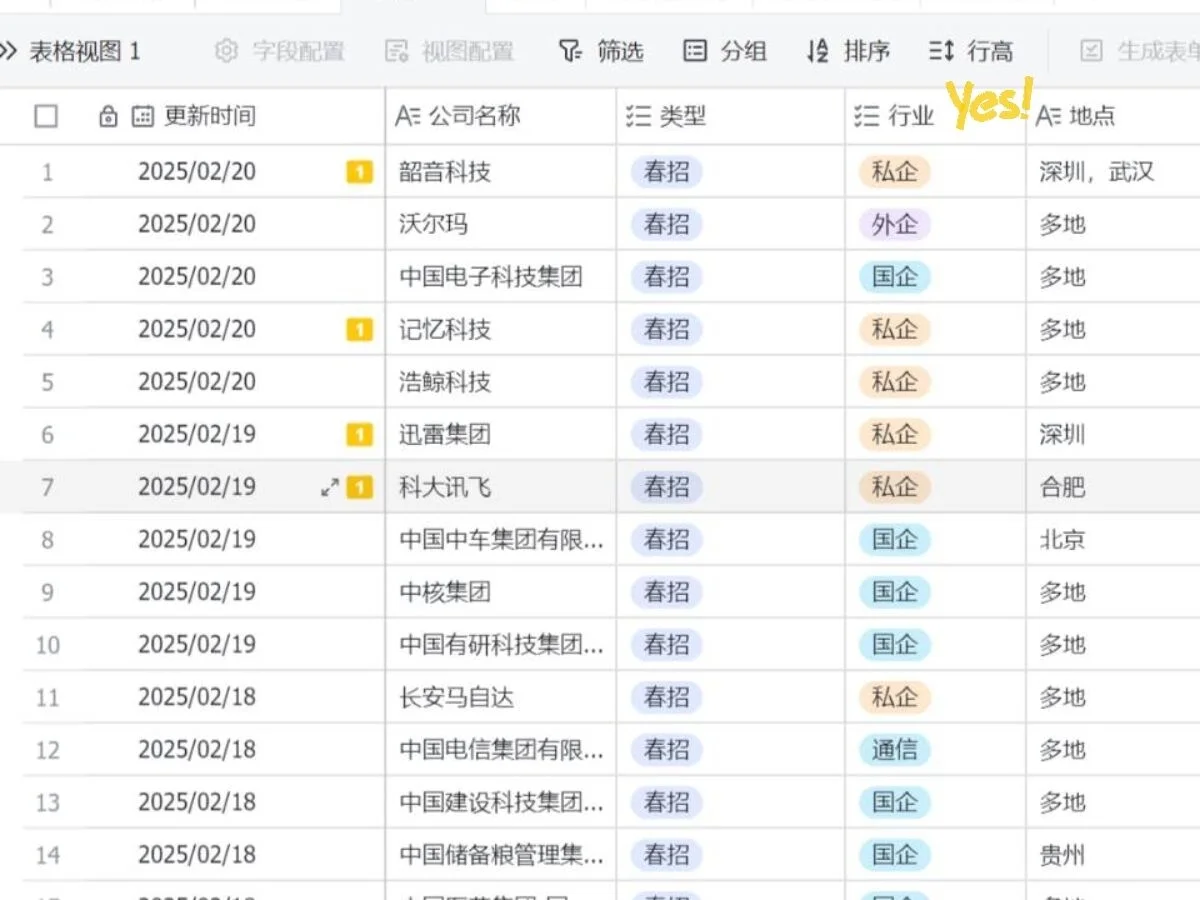
Task: Open comment badge on 迅雷集团 row
Action: pos(359,434)
